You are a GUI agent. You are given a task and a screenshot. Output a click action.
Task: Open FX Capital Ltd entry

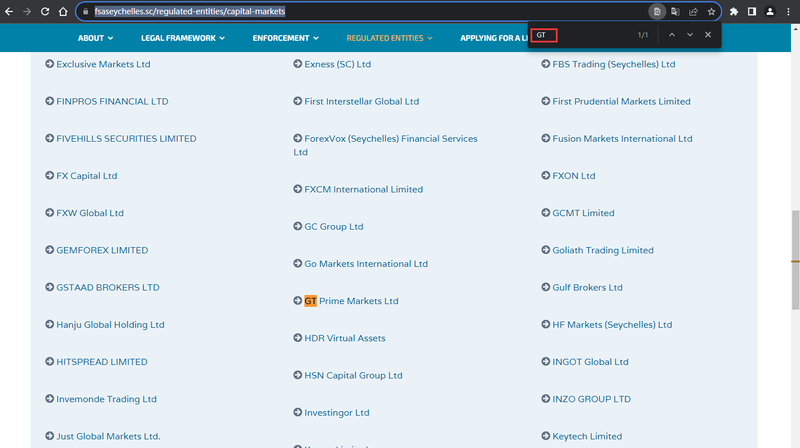[87, 176]
